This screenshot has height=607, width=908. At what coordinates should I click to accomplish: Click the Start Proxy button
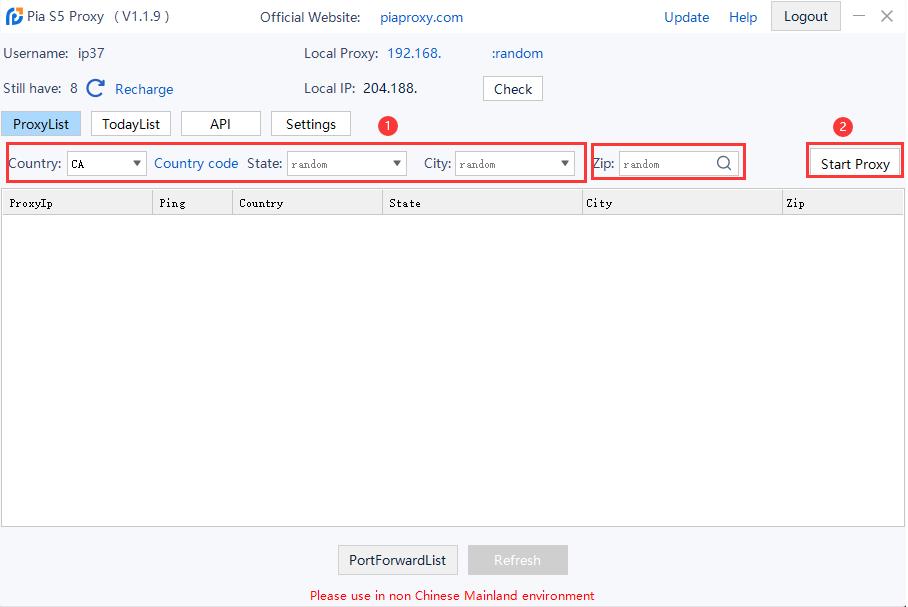point(855,164)
